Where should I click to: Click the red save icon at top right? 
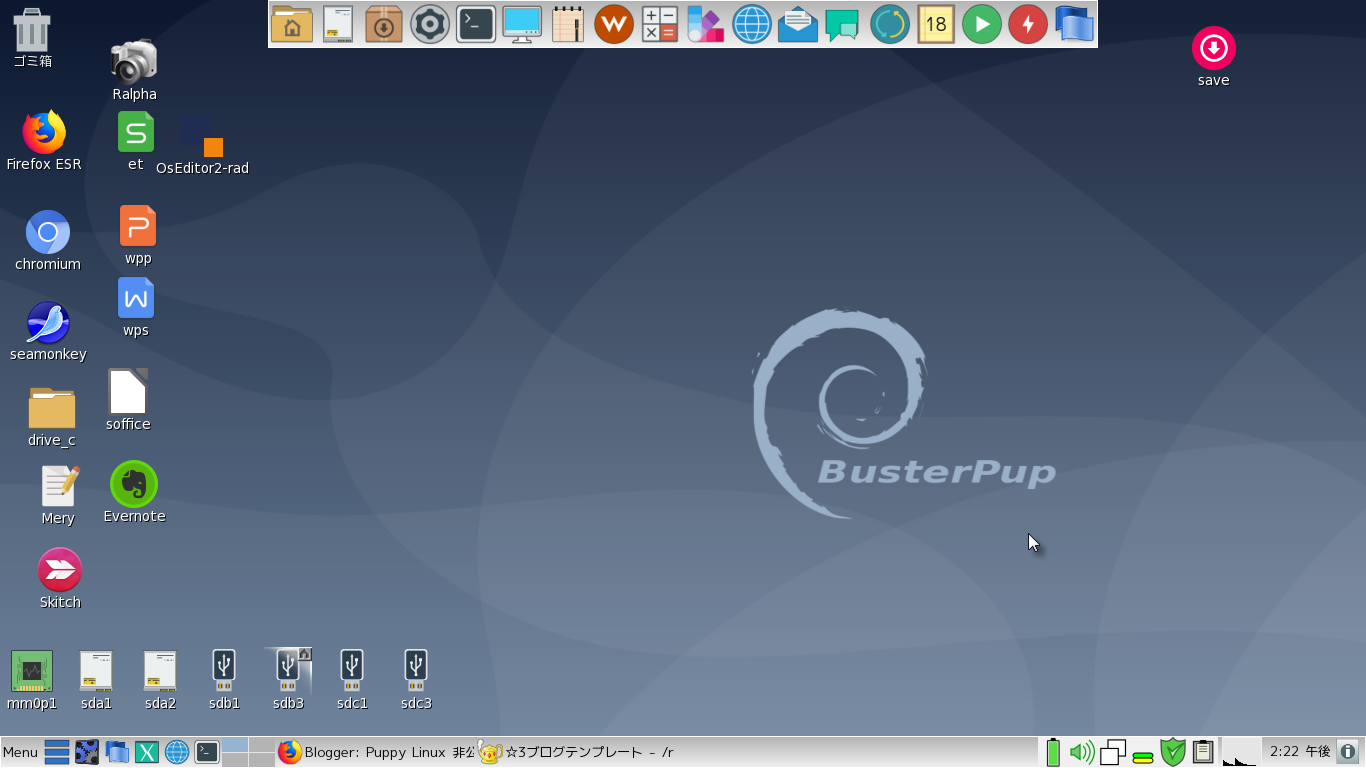[1212, 47]
